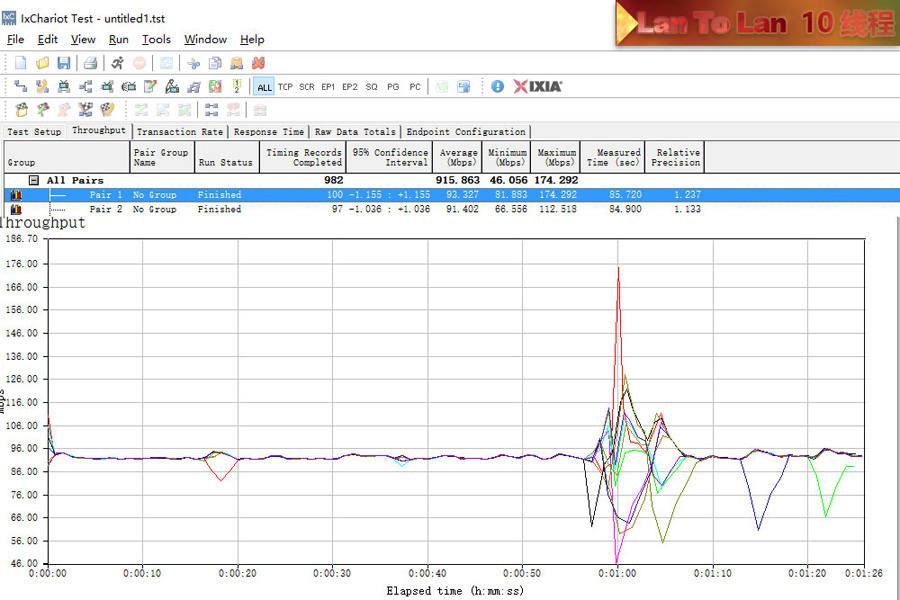This screenshot has width=900, height=600.
Task: Click the Cut scissors icon
Action: (x=194, y=63)
